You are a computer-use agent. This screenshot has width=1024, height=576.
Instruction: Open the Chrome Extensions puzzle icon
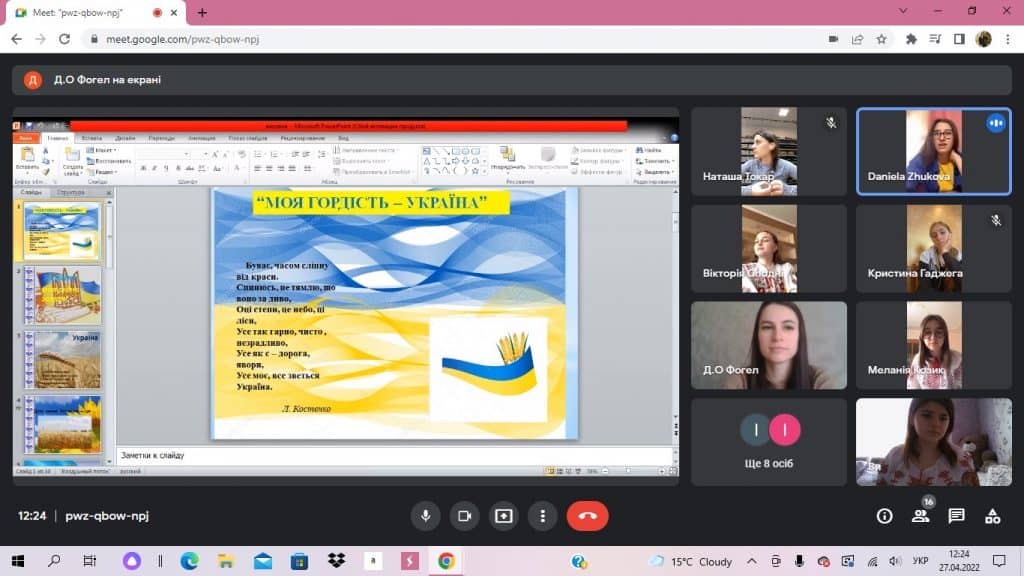pos(911,39)
